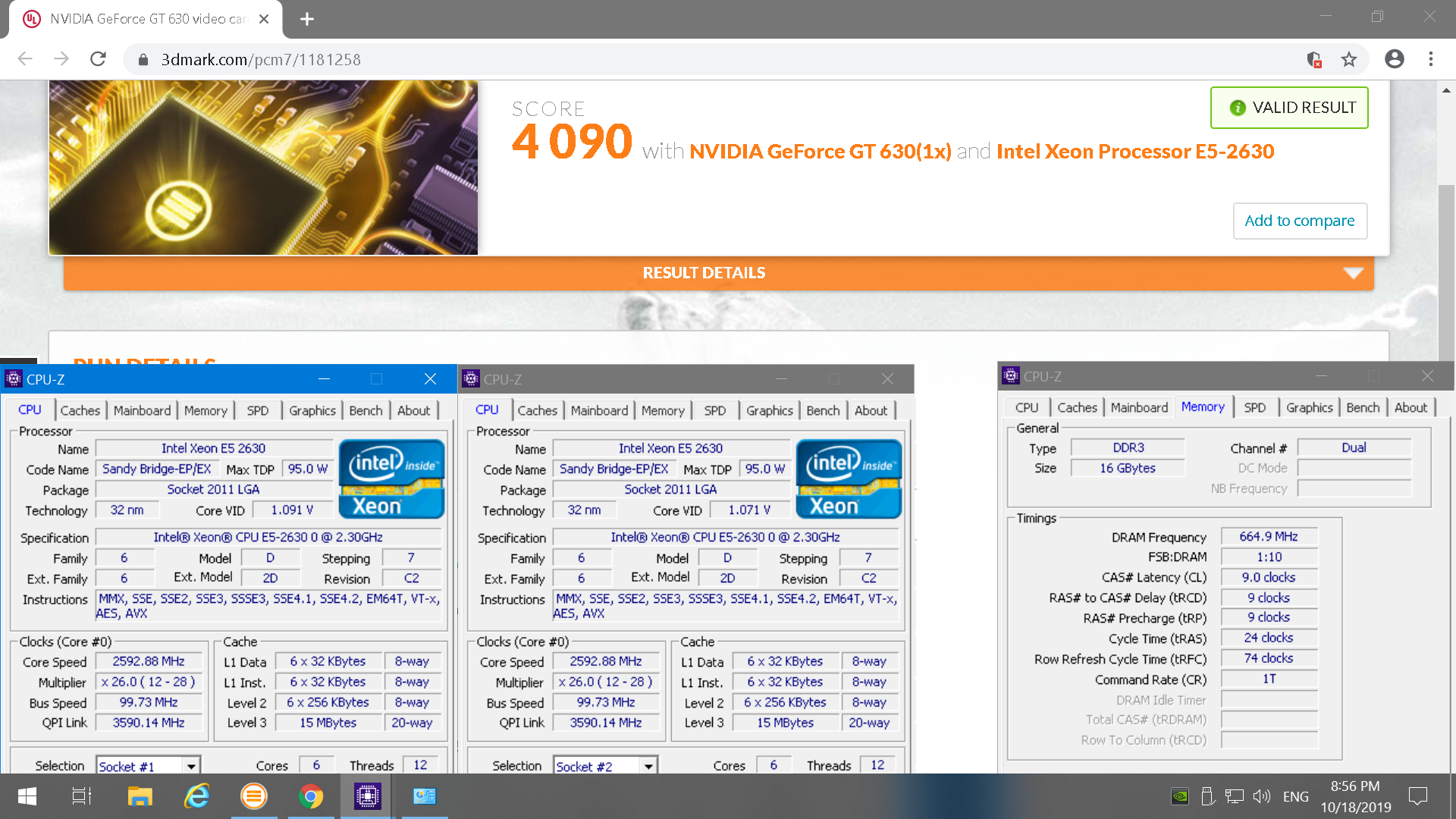Switch to CPU-Z on the taskbar

click(367, 796)
